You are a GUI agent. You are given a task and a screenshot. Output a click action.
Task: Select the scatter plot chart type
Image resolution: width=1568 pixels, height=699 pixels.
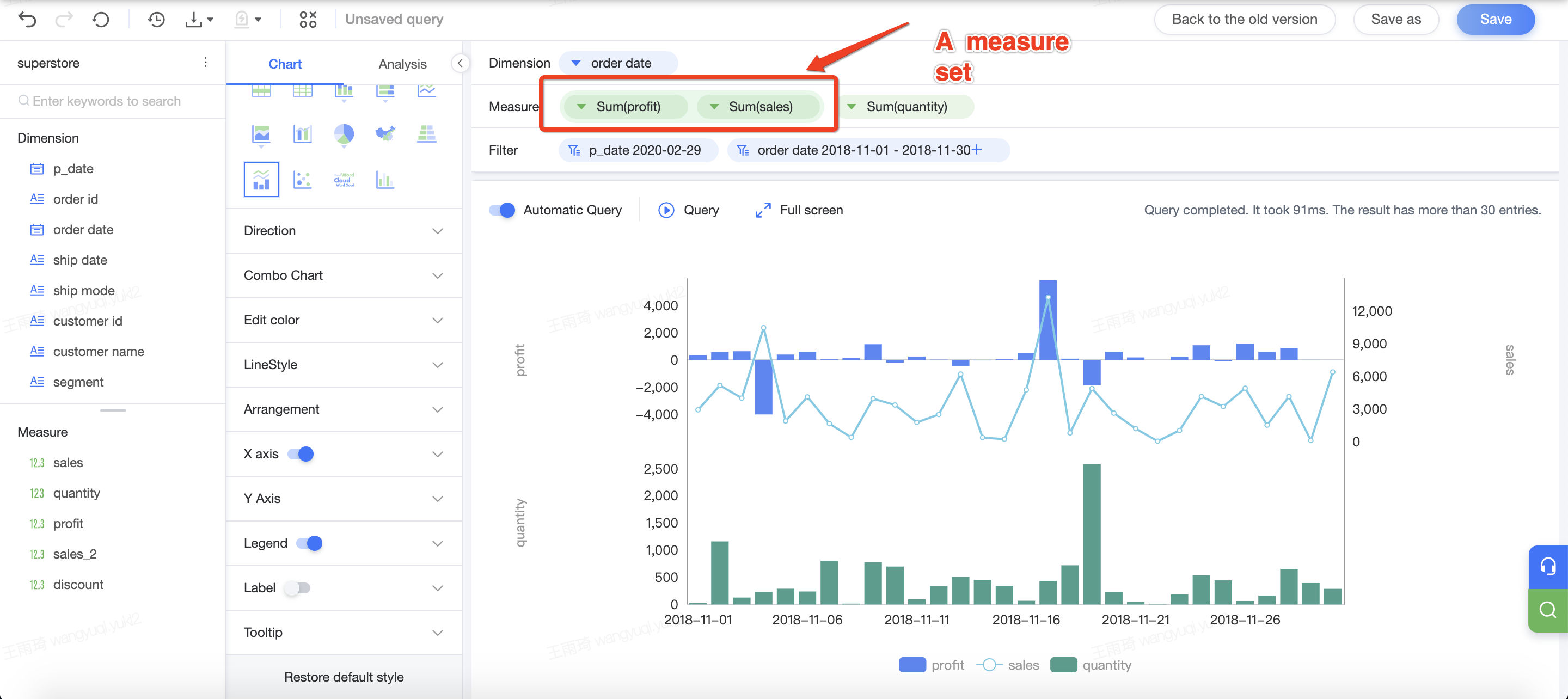tap(303, 180)
